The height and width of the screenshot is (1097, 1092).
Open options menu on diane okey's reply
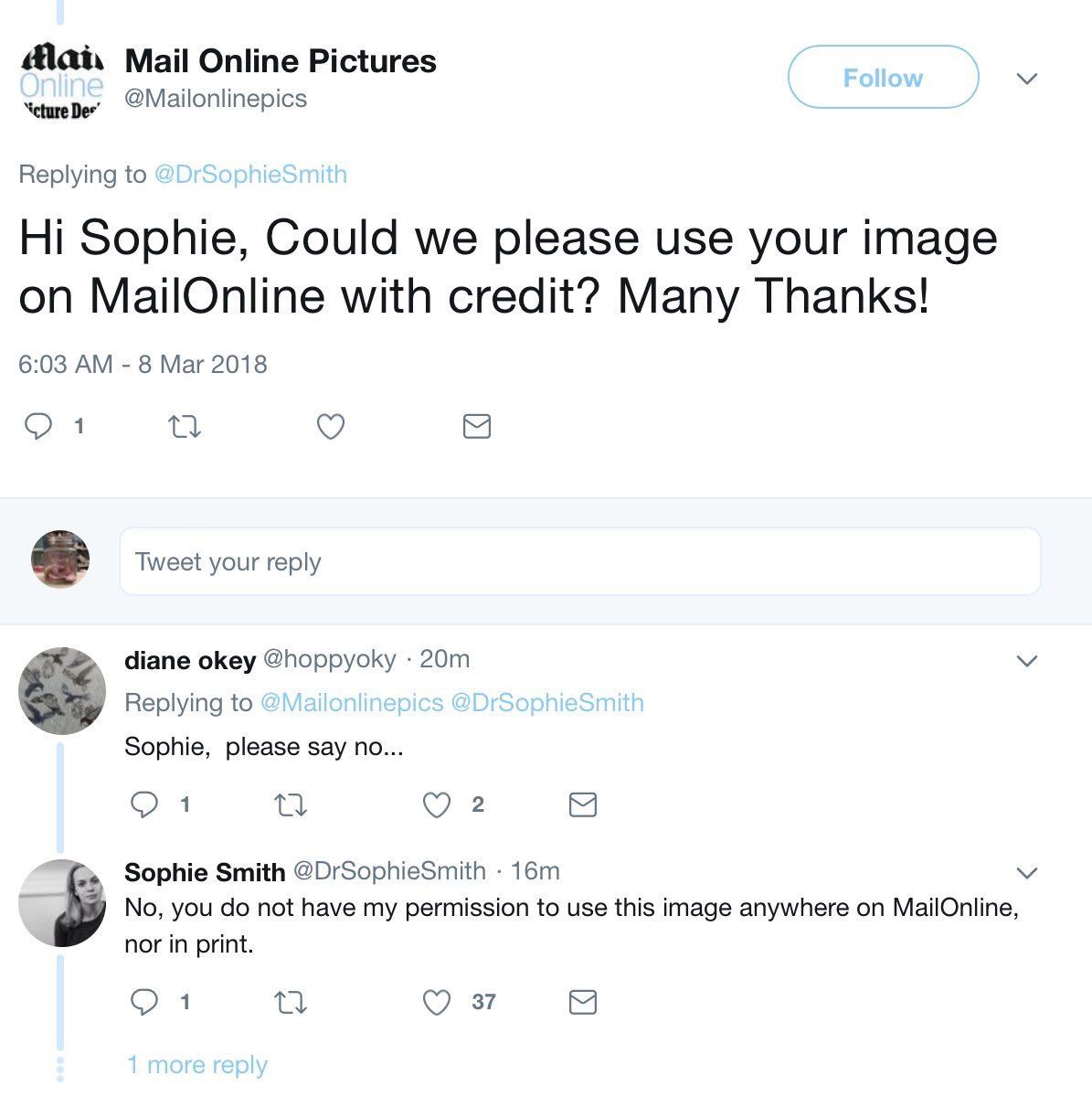click(1027, 660)
